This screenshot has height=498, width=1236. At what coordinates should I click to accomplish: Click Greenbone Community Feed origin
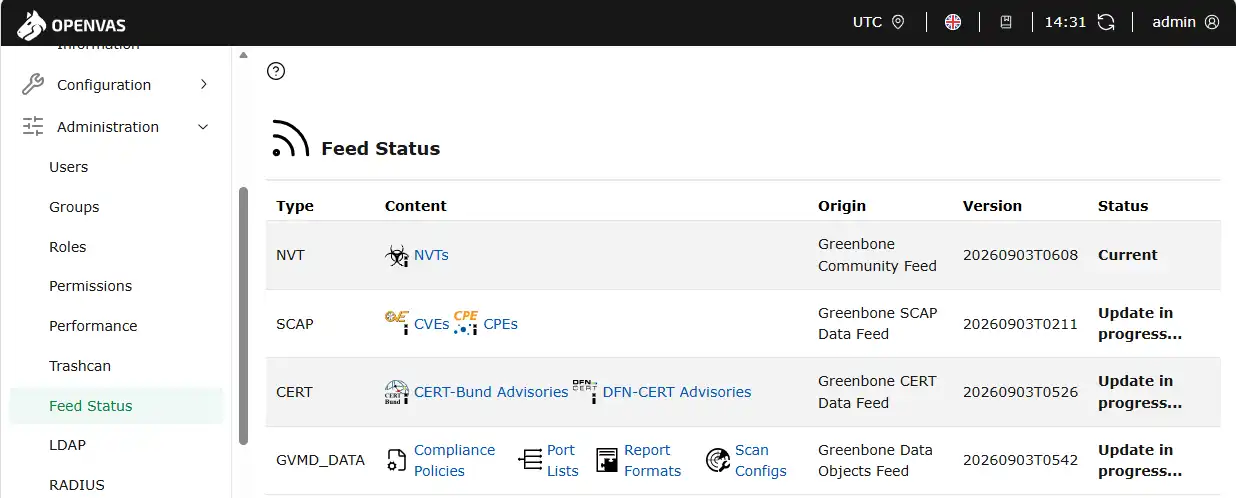[x=877, y=255]
